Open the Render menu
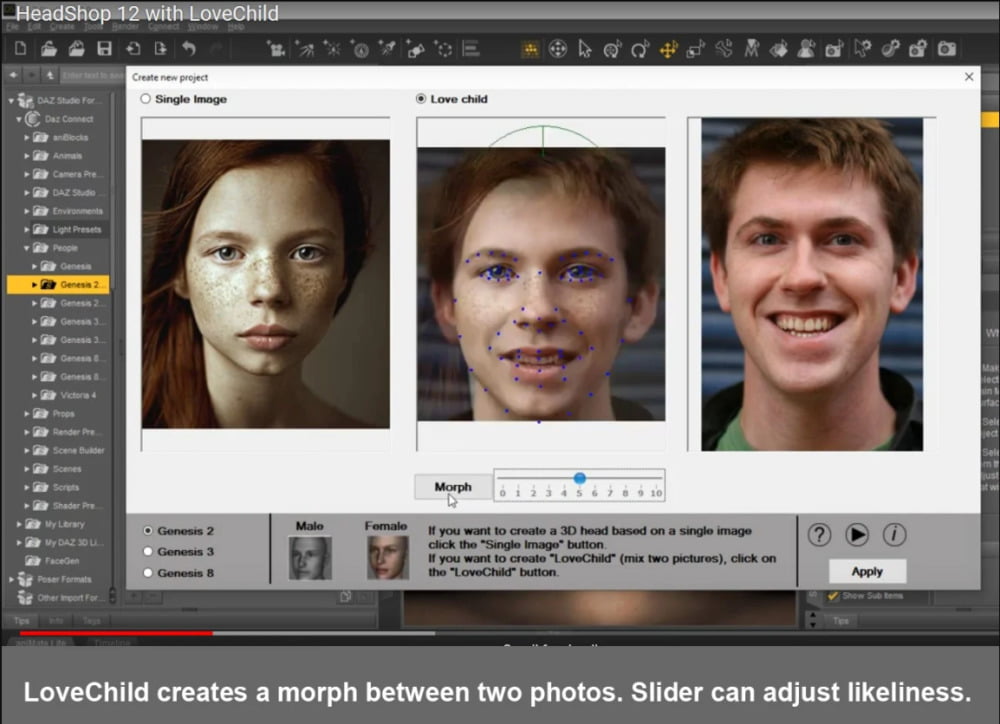Image resolution: width=1000 pixels, height=724 pixels. (x=125, y=27)
